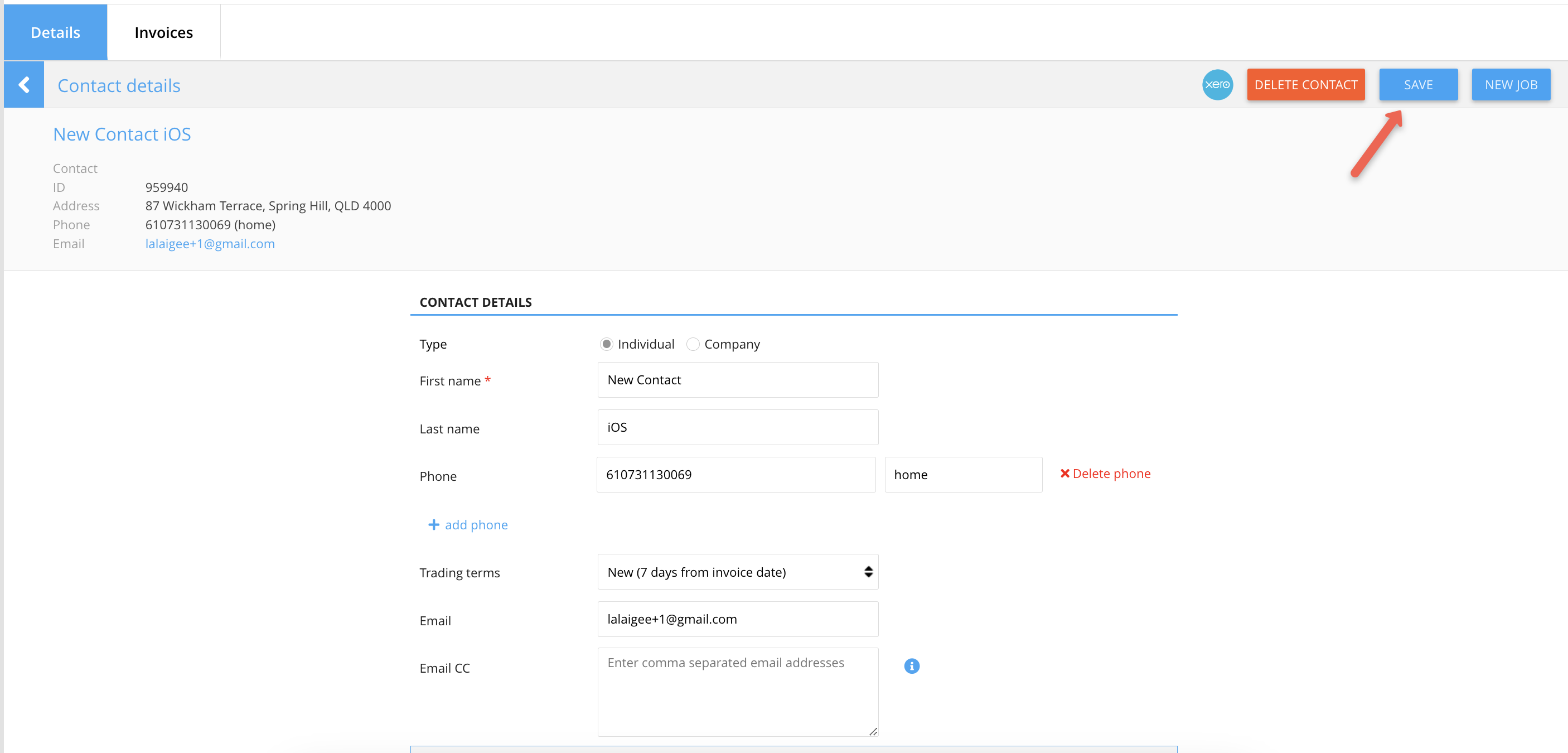Click the Email CC textarea resize handle
This screenshot has width=1568, height=753.
(x=873, y=732)
